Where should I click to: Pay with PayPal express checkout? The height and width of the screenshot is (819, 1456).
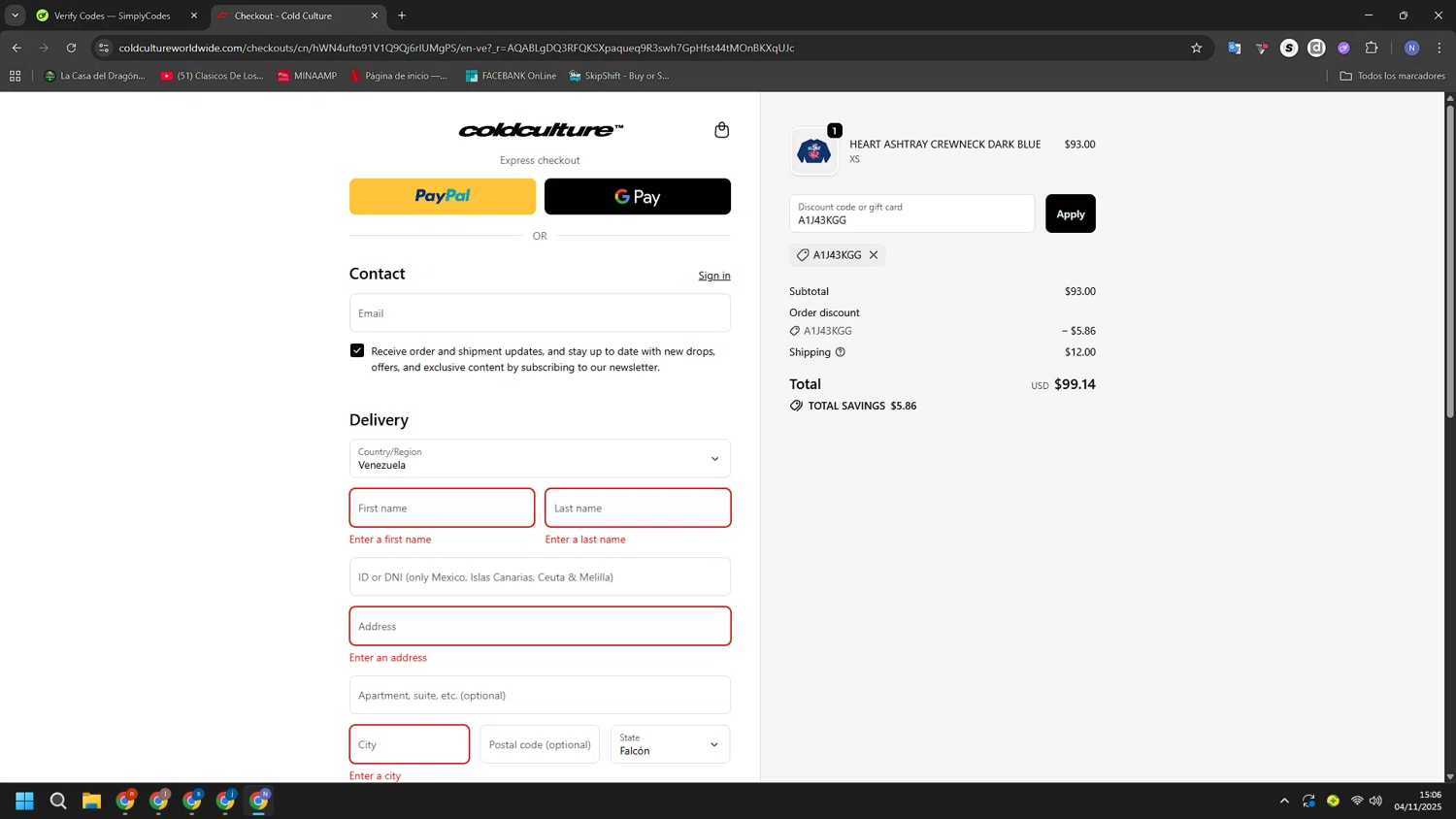pos(443,196)
